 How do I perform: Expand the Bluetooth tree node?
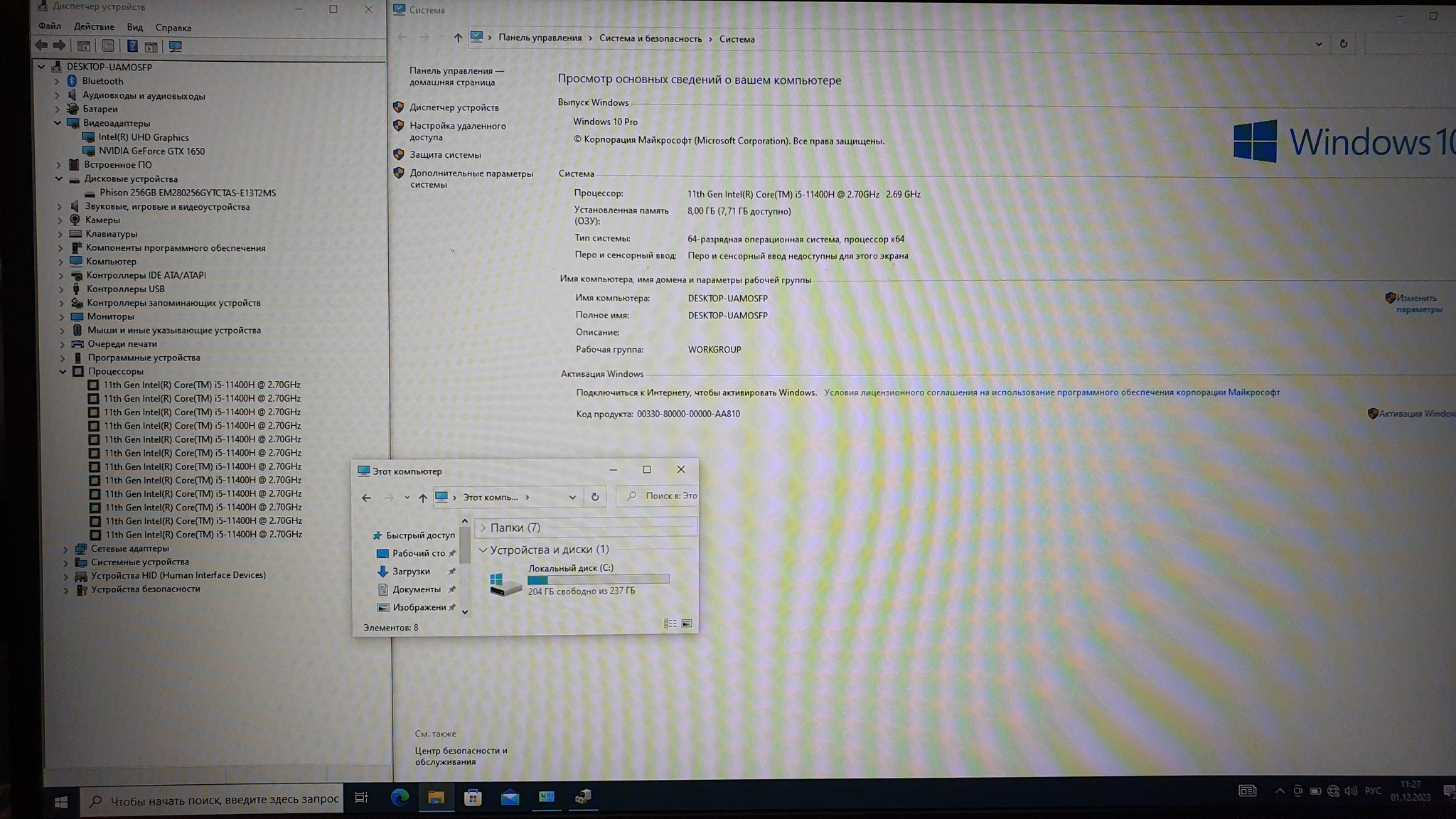coord(57,81)
